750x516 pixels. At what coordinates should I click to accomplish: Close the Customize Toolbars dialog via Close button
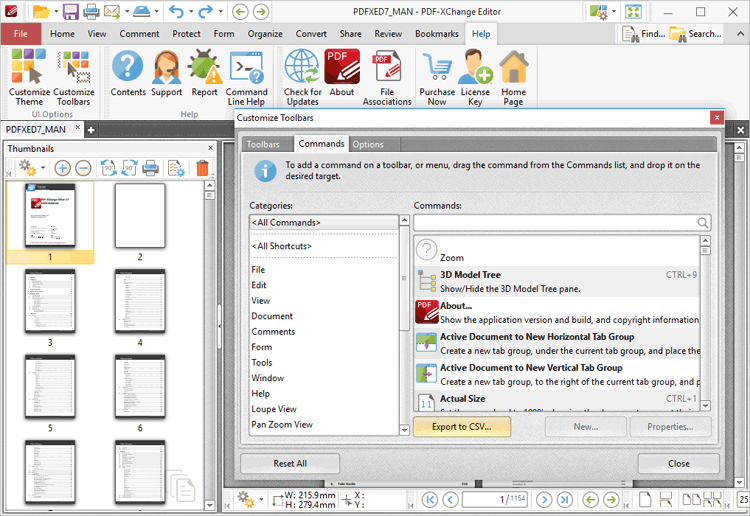click(678, 463)
